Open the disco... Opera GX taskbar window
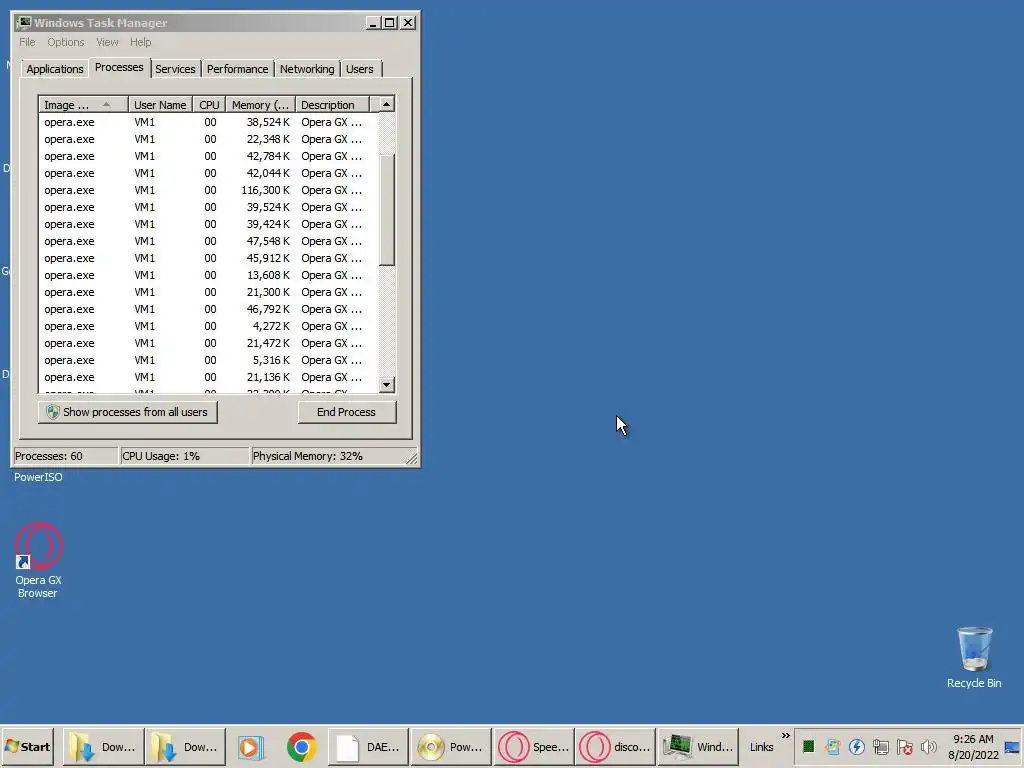Screen dimensions: 1024x768 [615, 747]
